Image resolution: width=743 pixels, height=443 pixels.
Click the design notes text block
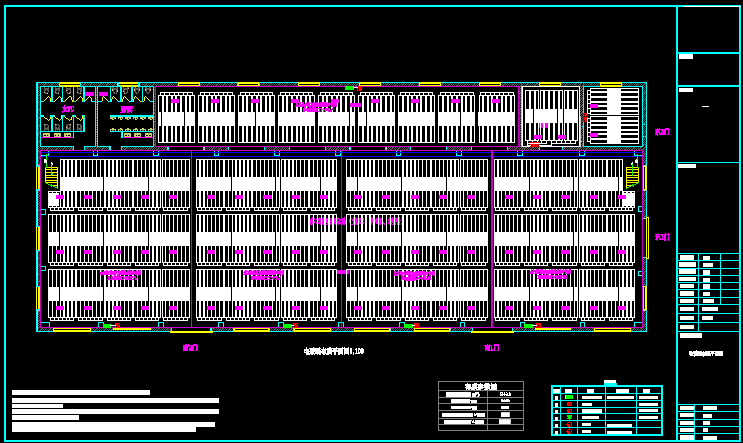(114, 410)
